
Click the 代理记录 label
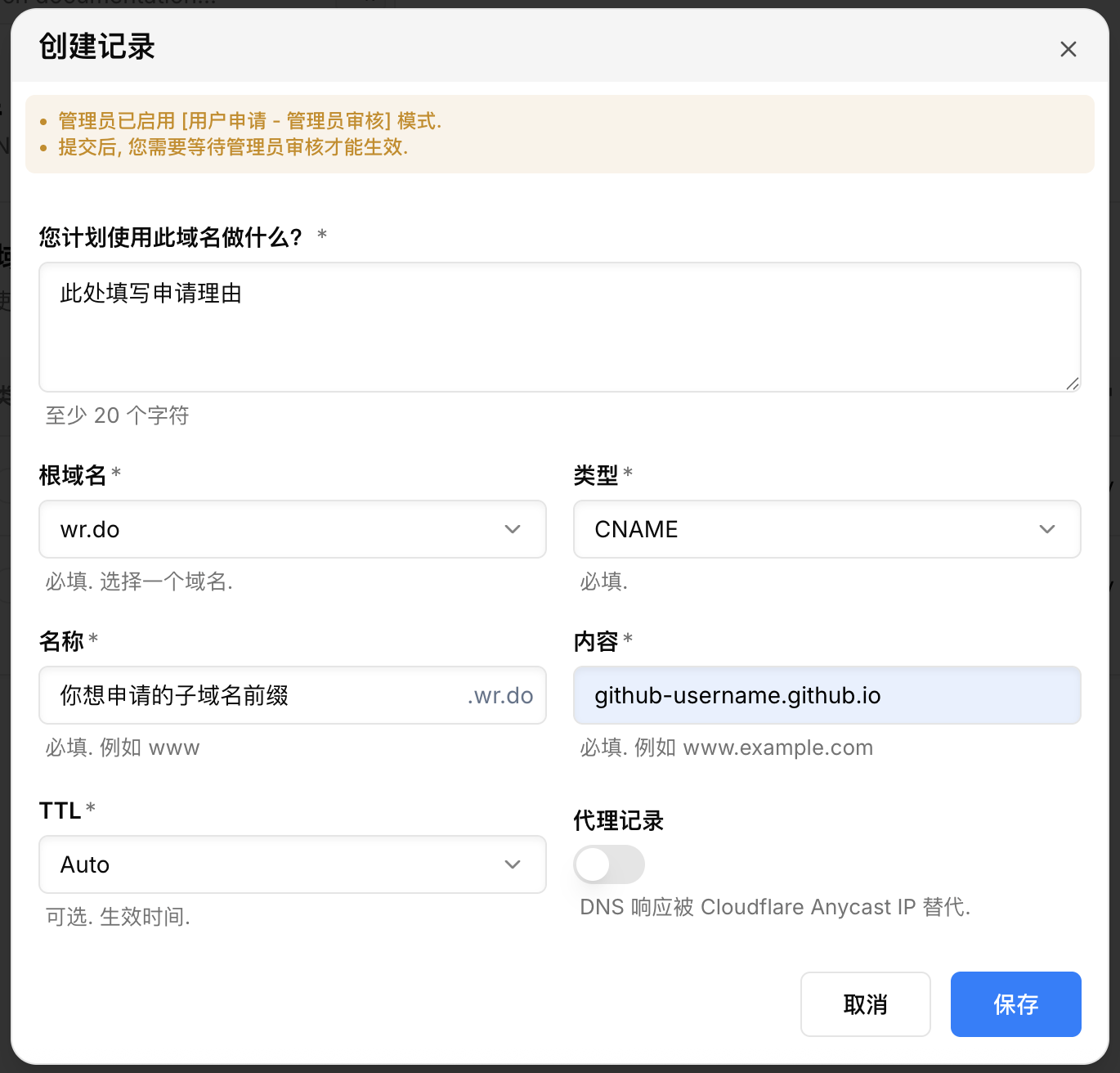(x=618, y=820)
